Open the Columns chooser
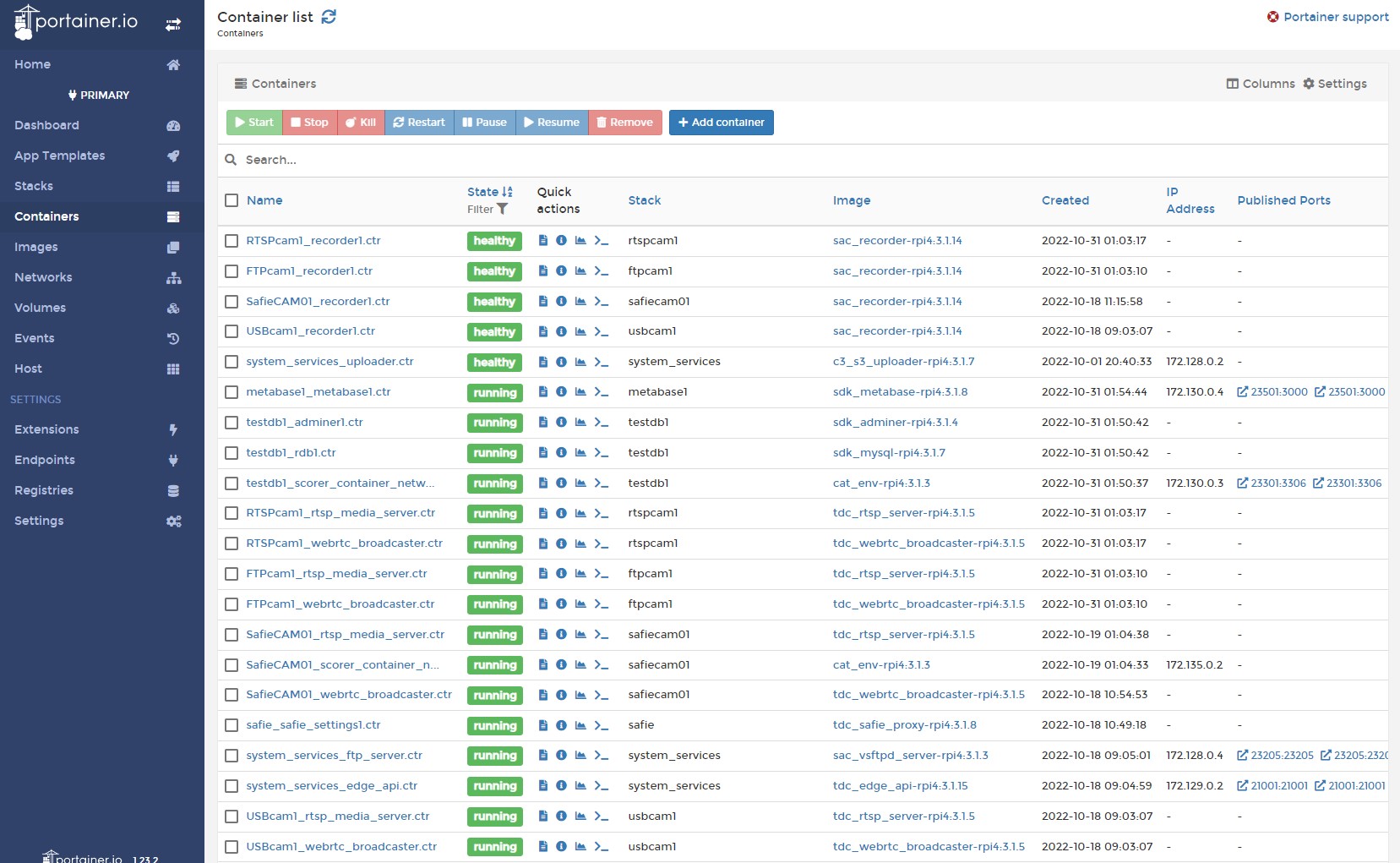Screen dimensions: 1400x863 point(1260,84)
